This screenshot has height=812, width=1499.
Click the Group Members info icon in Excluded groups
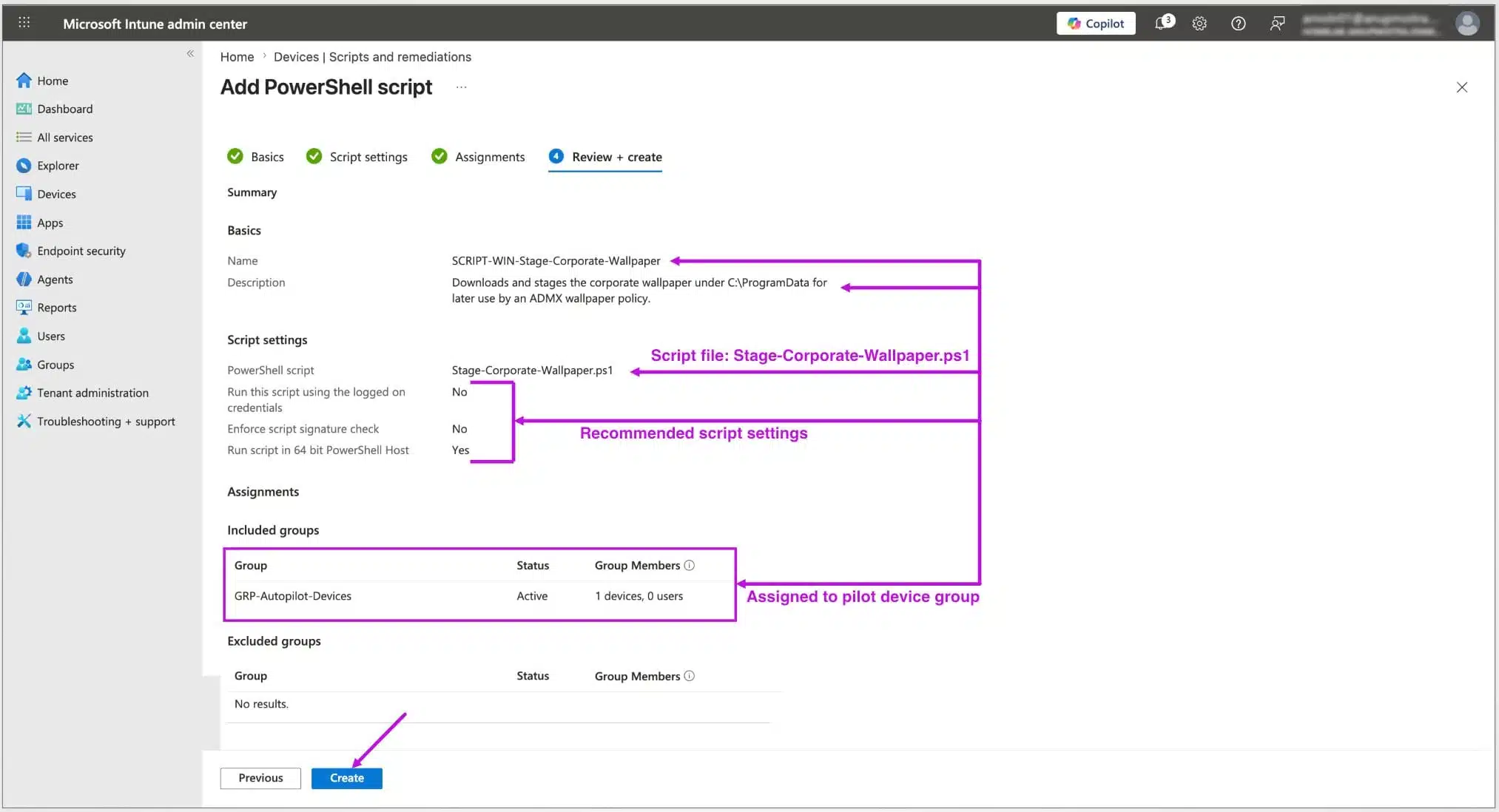point(689,676)
